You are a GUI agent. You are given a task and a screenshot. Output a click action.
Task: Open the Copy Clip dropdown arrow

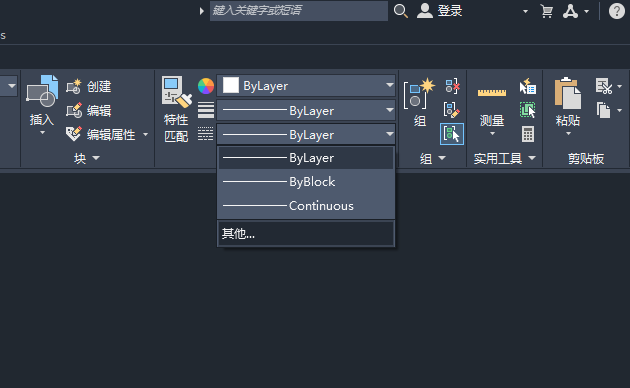[620, 110]
